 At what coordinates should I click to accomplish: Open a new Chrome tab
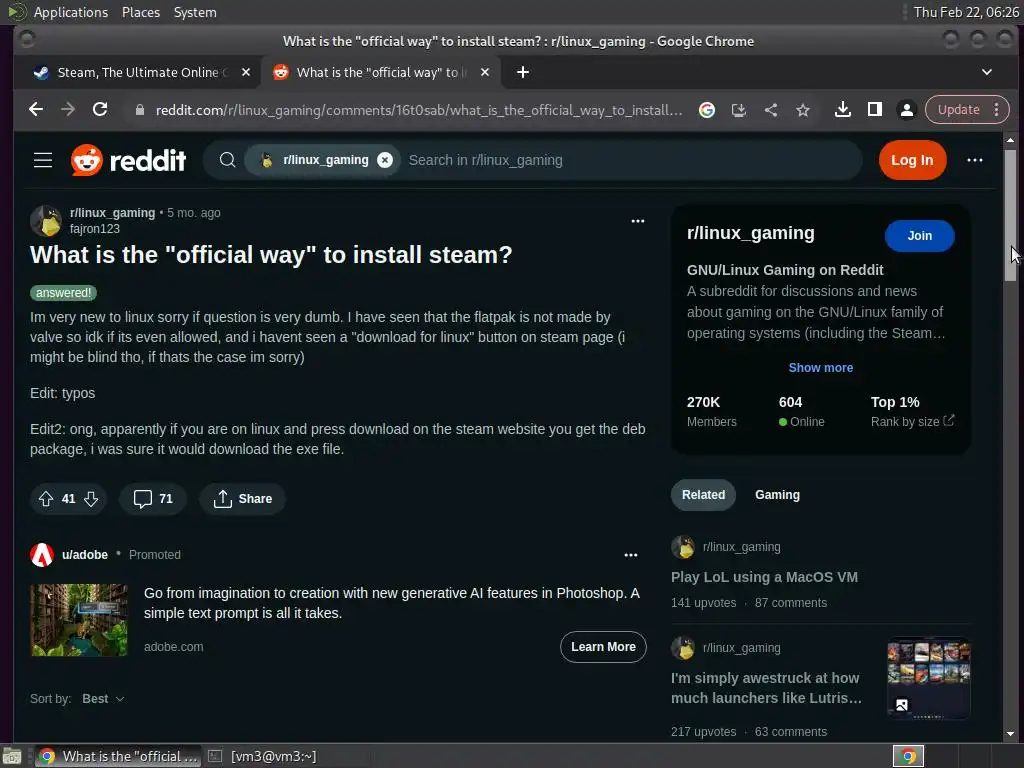pos(522,72)
